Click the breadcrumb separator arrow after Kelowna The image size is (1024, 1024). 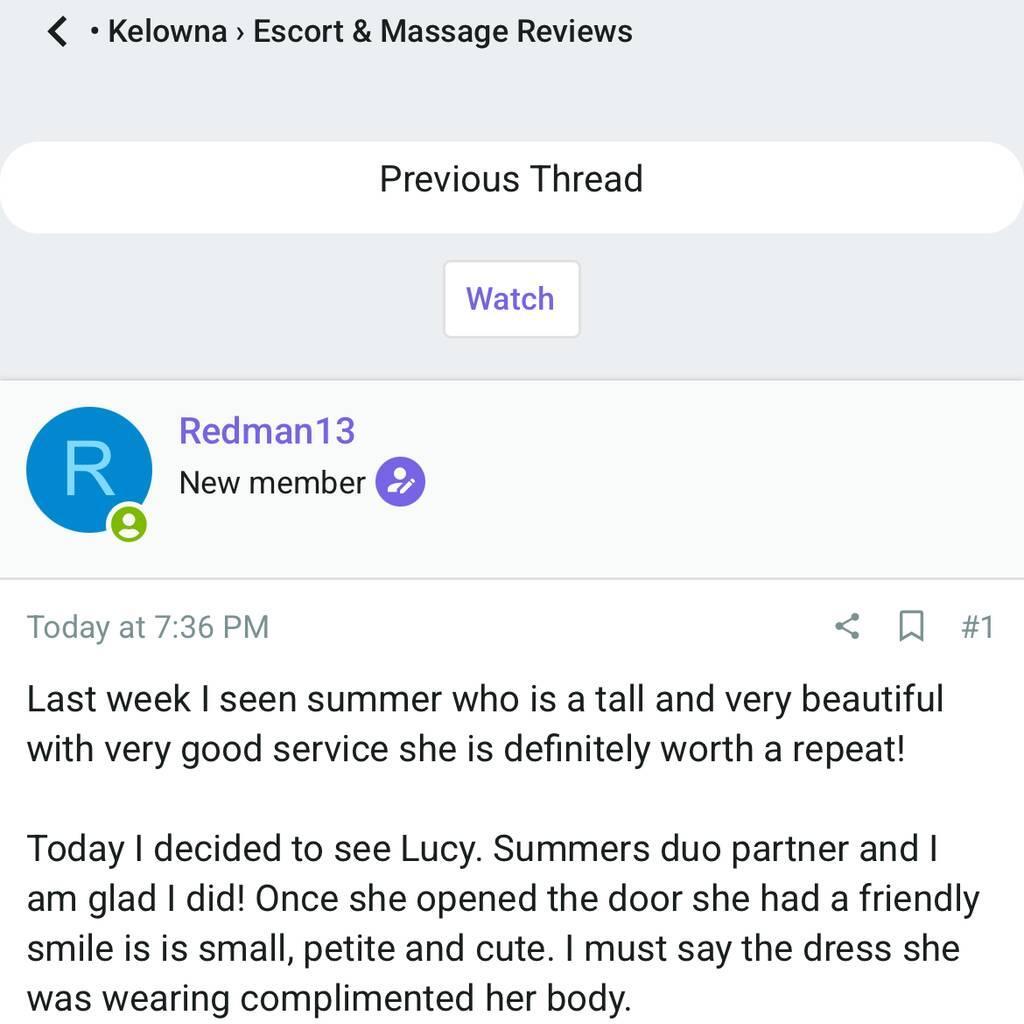click(240, 33)
